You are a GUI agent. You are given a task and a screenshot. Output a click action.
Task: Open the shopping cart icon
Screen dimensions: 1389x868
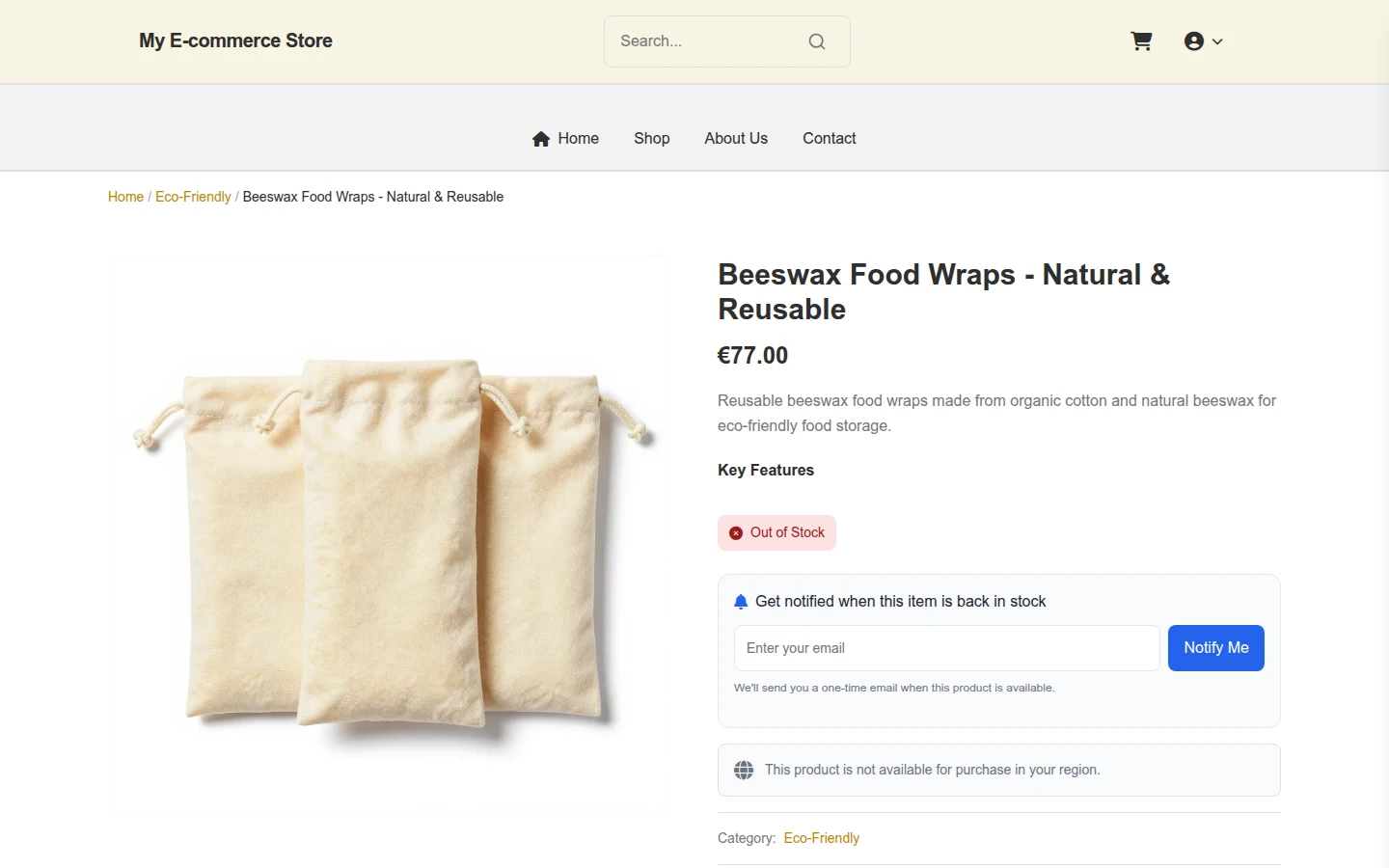pyautogui.click(x=1141, y=41)
